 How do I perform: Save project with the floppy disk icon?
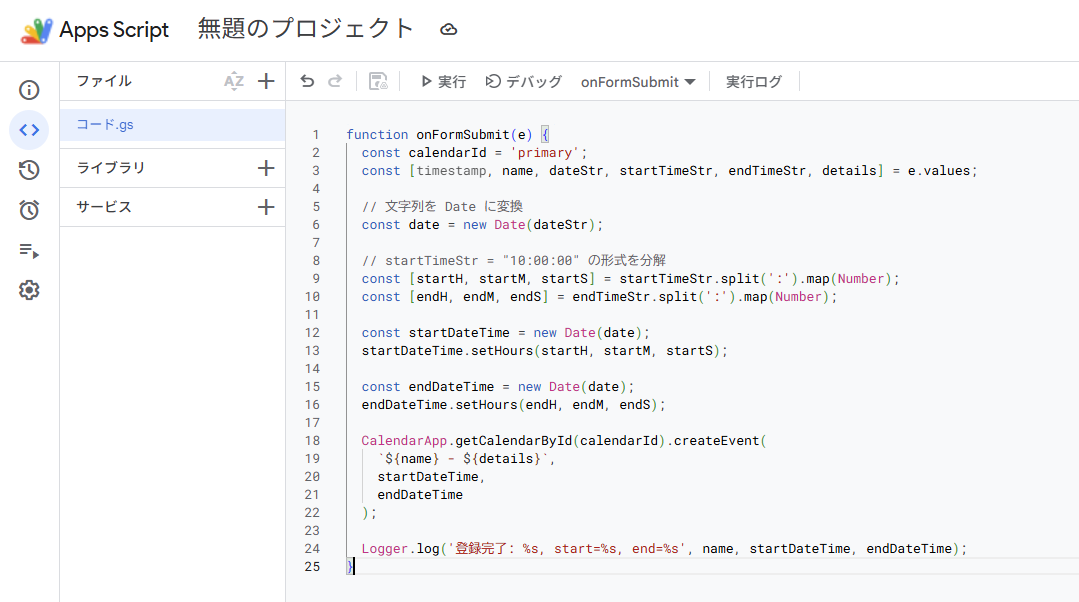click(x=378, y=82)
